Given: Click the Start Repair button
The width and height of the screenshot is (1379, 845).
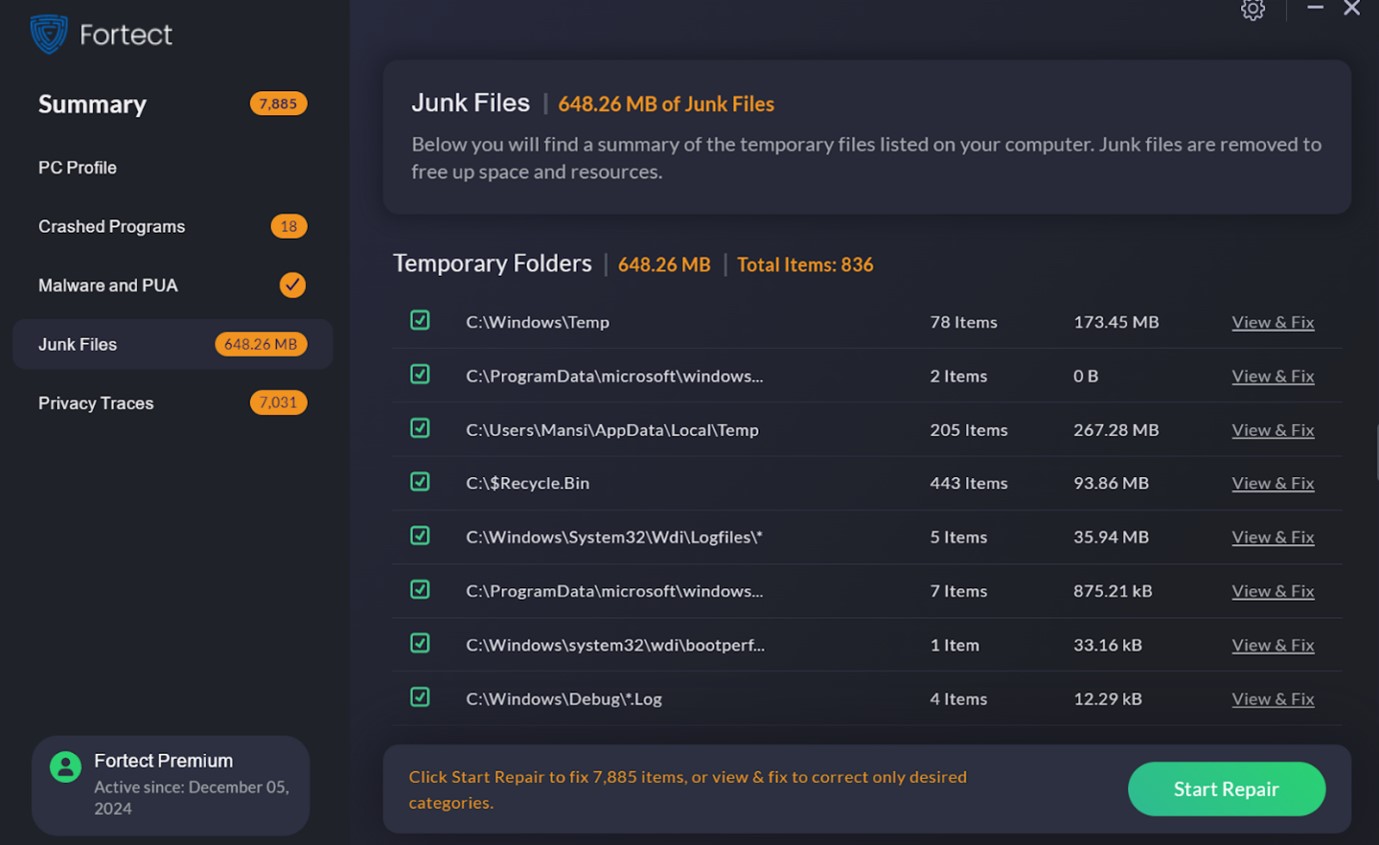Looking at the screenshot, I should coord(1226,789).
